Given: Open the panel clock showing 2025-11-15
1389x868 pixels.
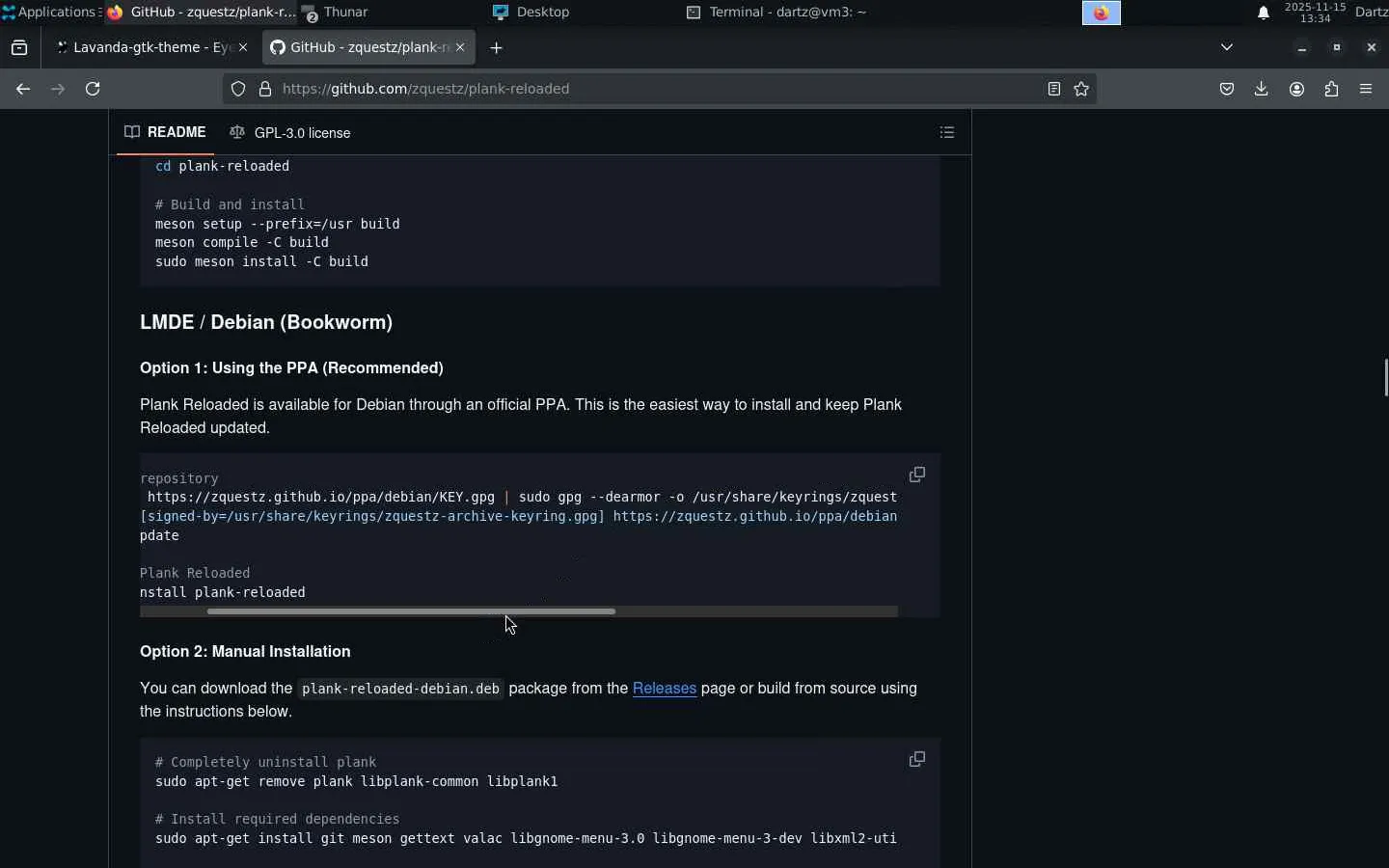Looking at the screenshot, I should (x=1315, y=13).
